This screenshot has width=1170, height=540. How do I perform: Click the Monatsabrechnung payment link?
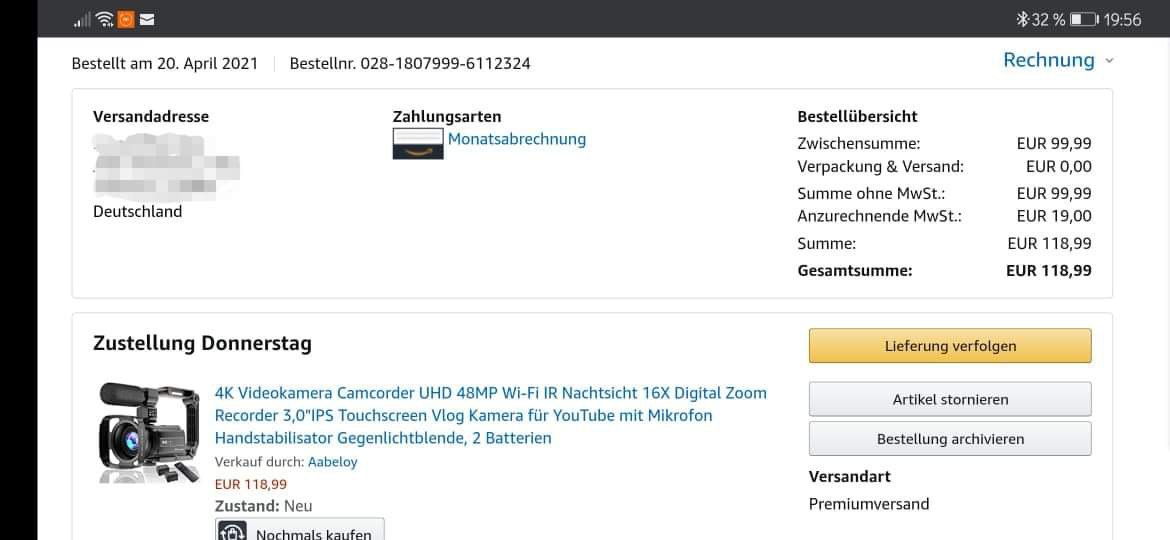click(x=516, y=139)
